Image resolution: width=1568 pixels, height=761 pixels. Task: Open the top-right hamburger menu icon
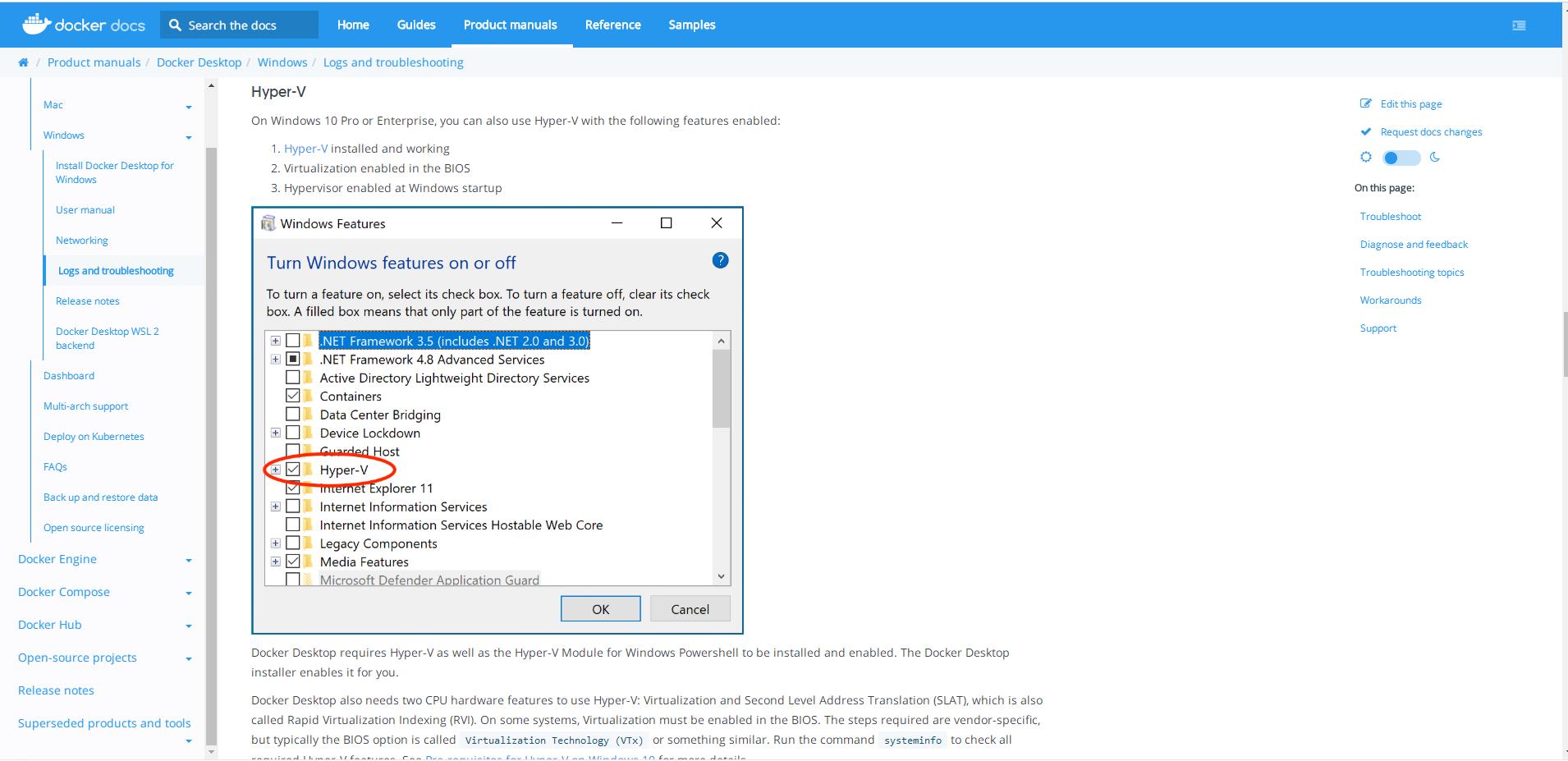tap(1519, 25)
